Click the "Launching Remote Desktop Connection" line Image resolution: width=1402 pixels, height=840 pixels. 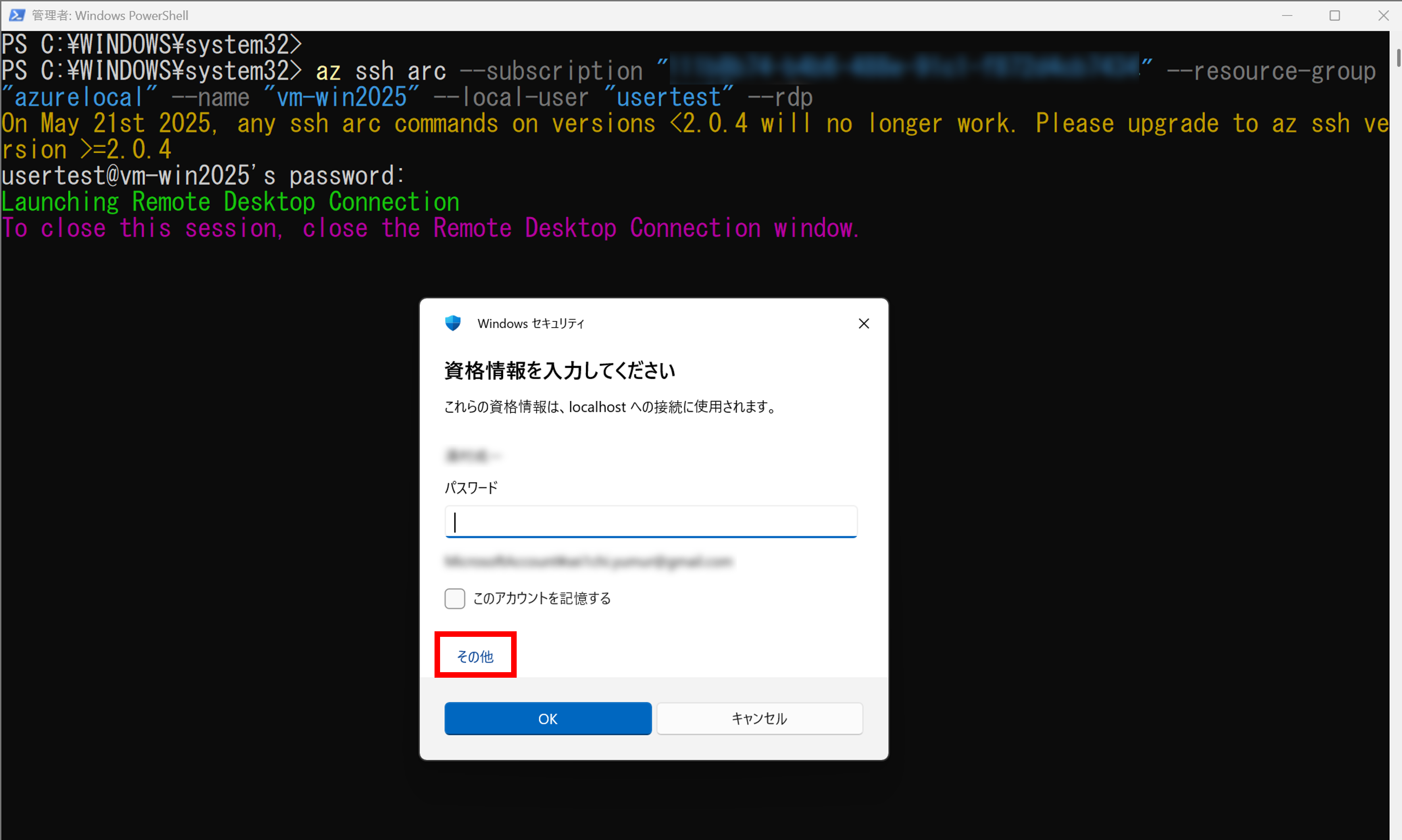tap(231, 202)
